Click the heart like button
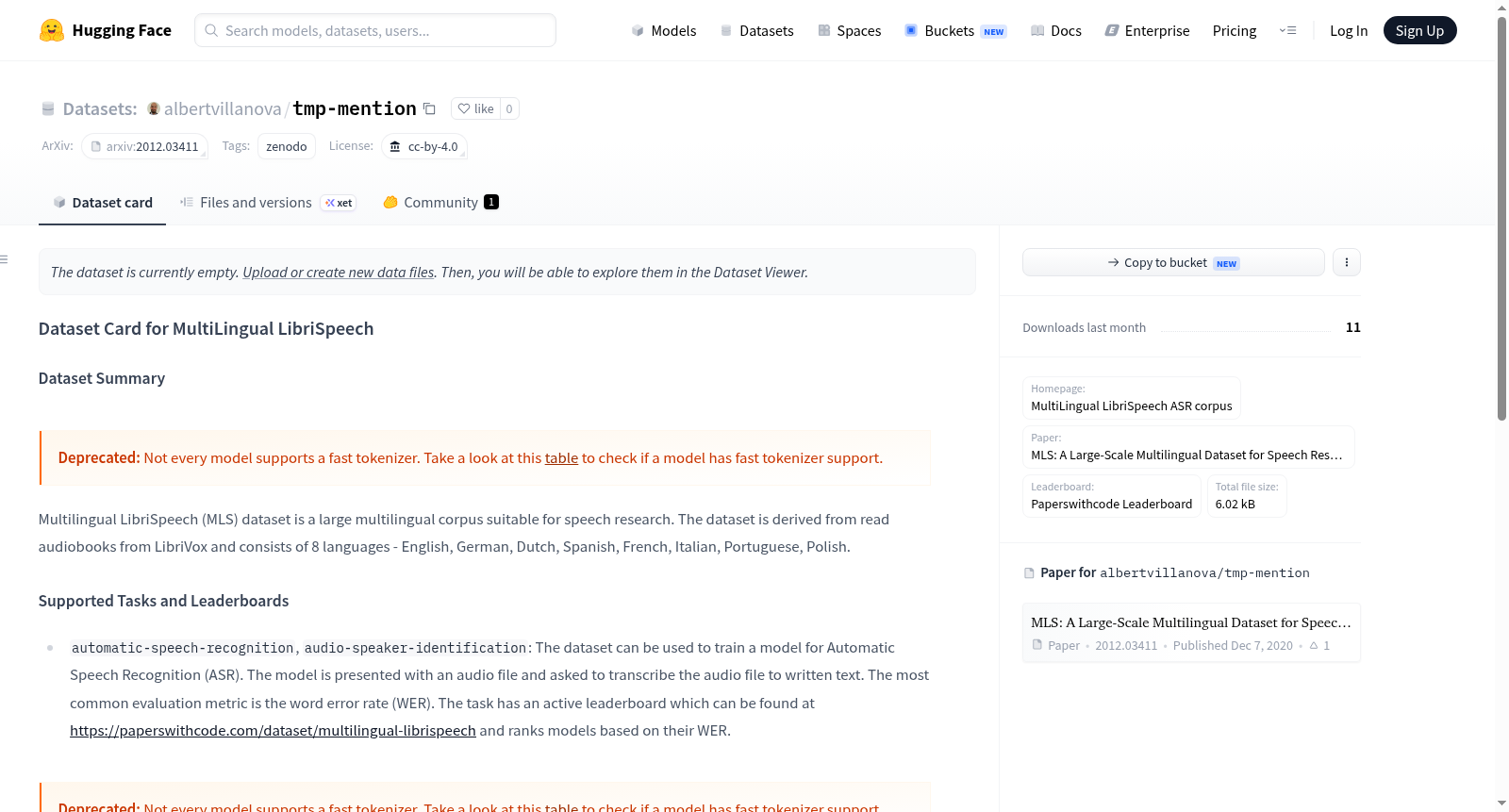The image size is (1509, 812). [475, 108]
